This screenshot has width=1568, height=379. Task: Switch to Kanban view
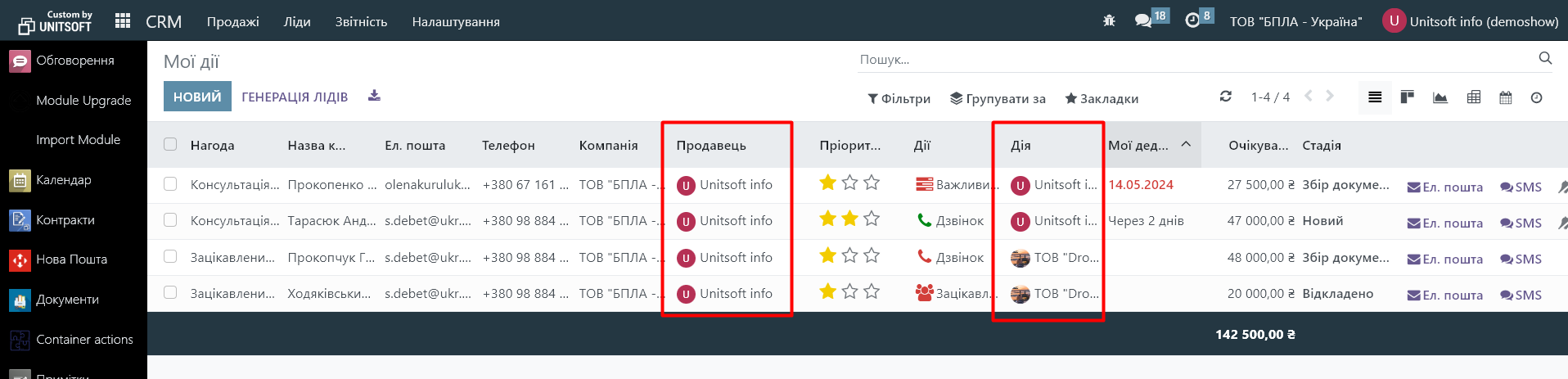point(1408,97)
